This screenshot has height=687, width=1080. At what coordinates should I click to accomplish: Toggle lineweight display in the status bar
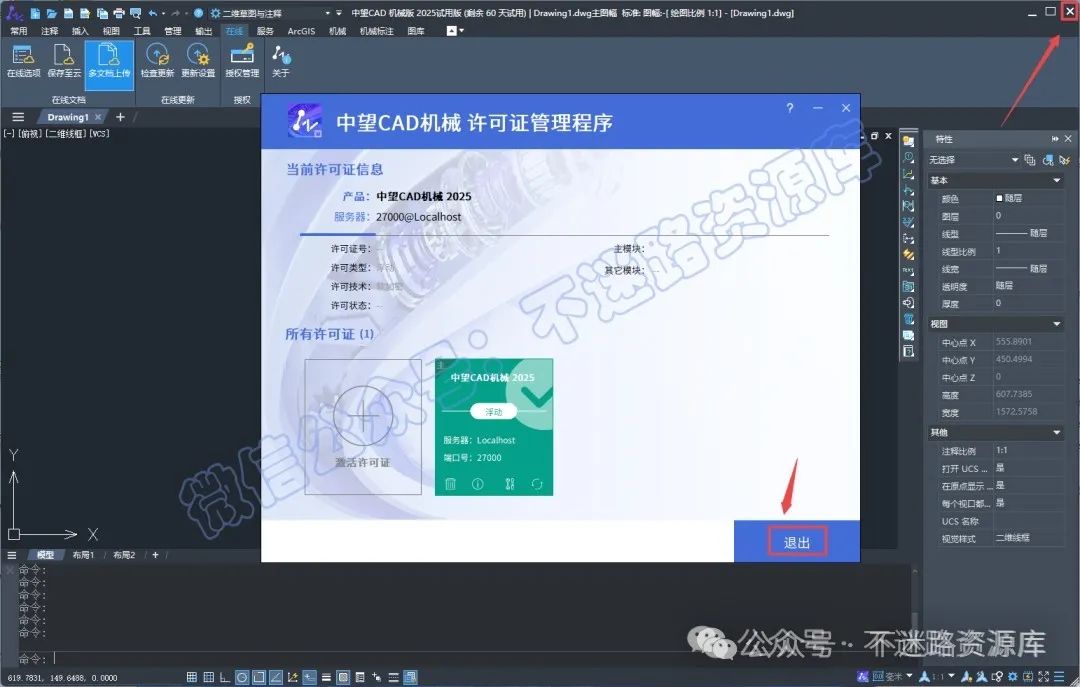pos(326,677)
